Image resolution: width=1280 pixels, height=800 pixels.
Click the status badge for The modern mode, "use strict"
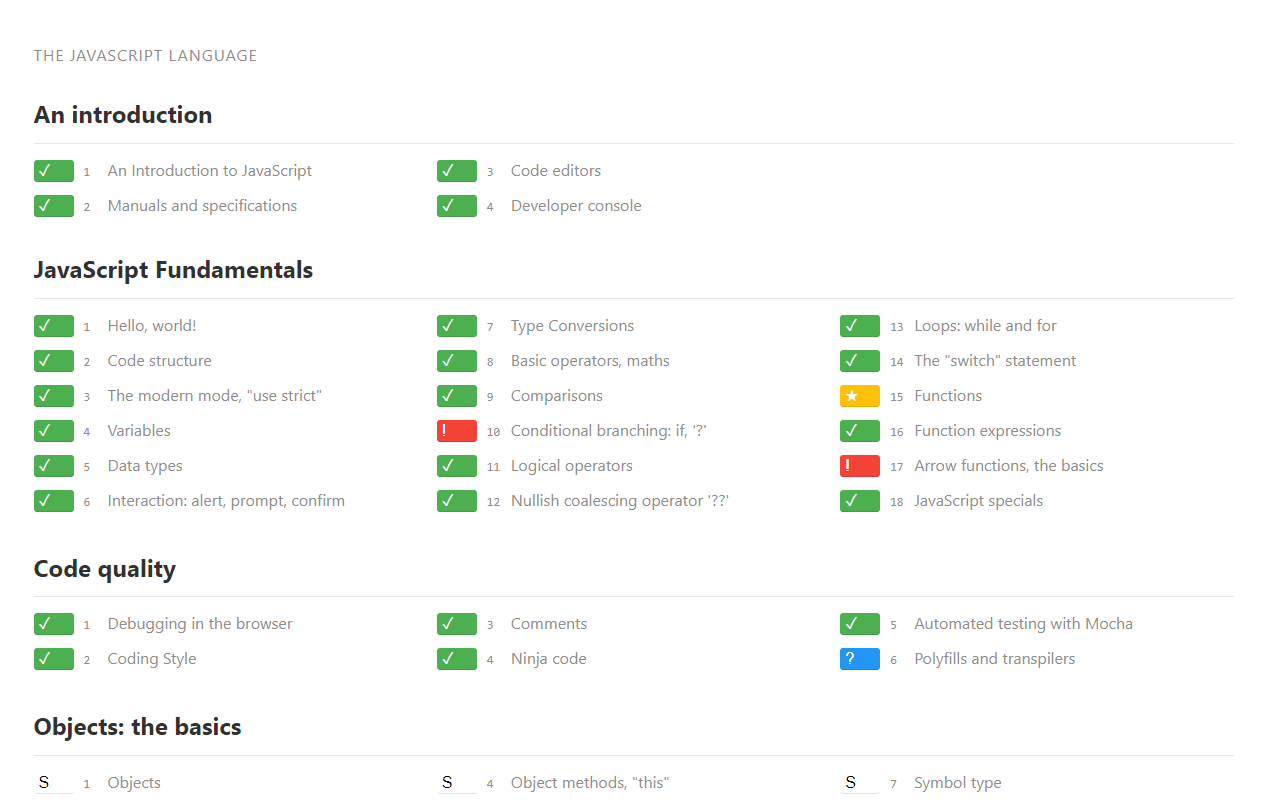54,396
